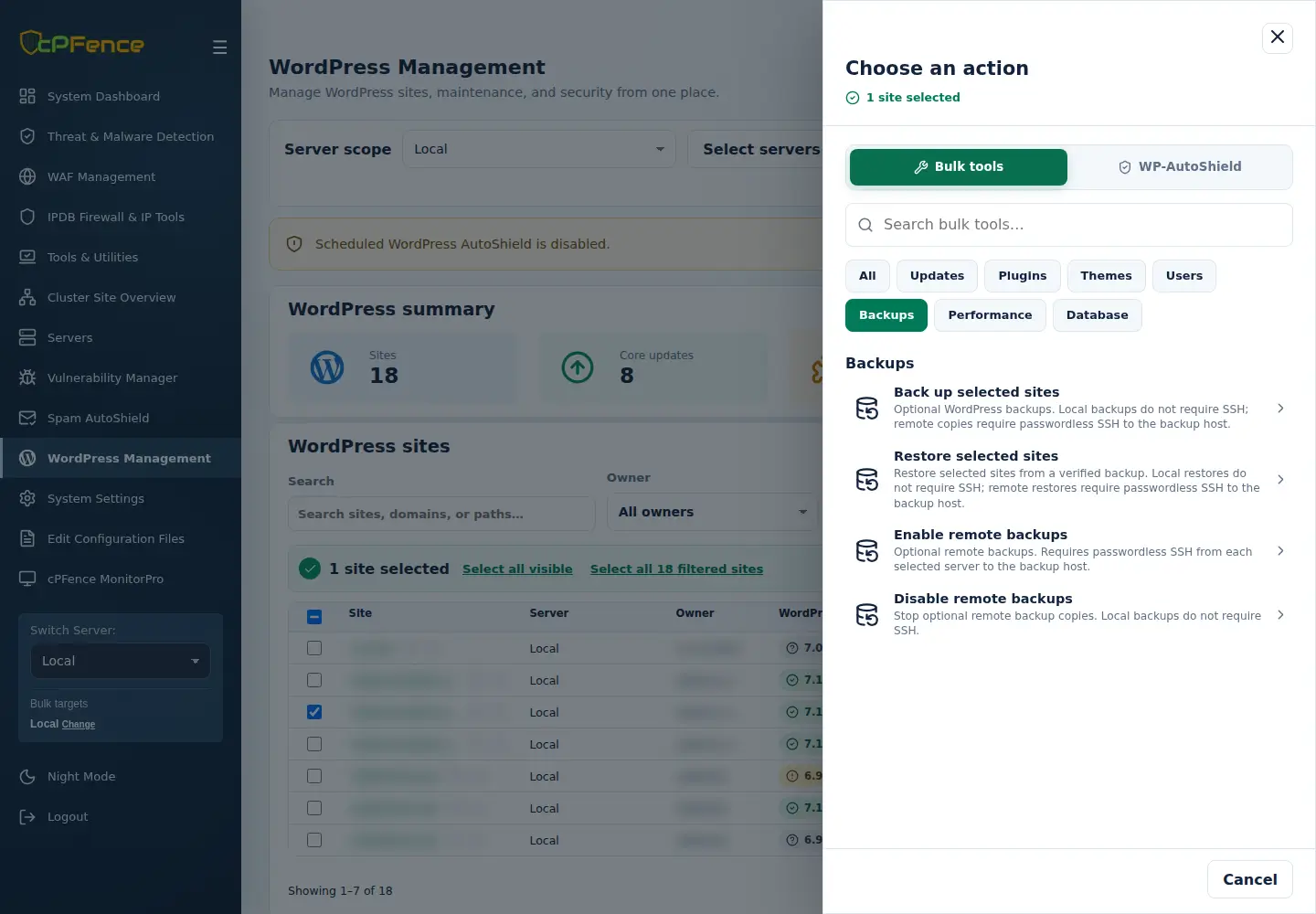Select the Bulk tools tab
1316x914 pixels.
[x=959, y=167]
